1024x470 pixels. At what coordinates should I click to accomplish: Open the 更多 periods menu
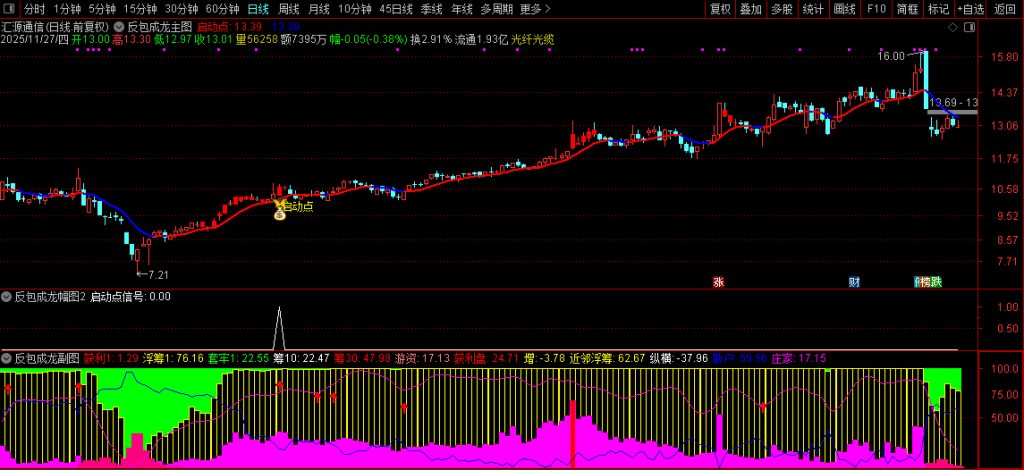point(536,9)
